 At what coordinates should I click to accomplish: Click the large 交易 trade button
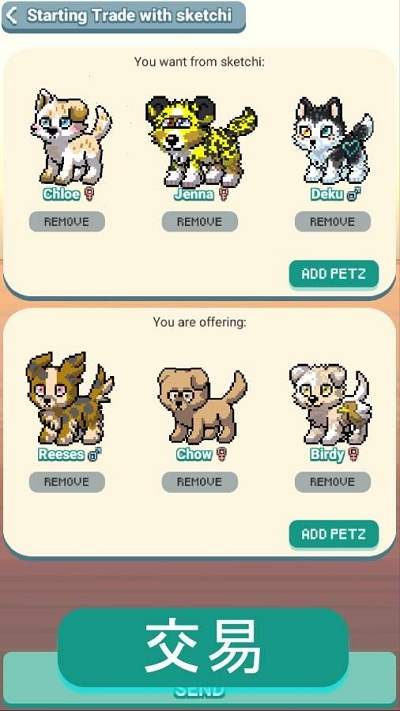click(x=203, y=648)
